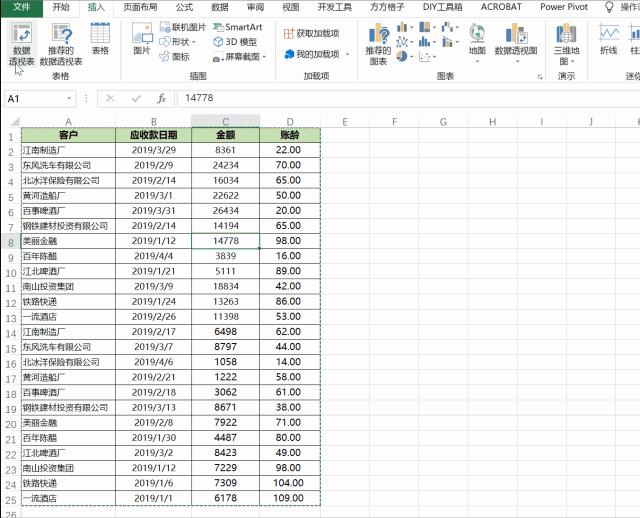Insert a Line sparkline (折线)
640x518 pixels.
[x=609, y=39]
